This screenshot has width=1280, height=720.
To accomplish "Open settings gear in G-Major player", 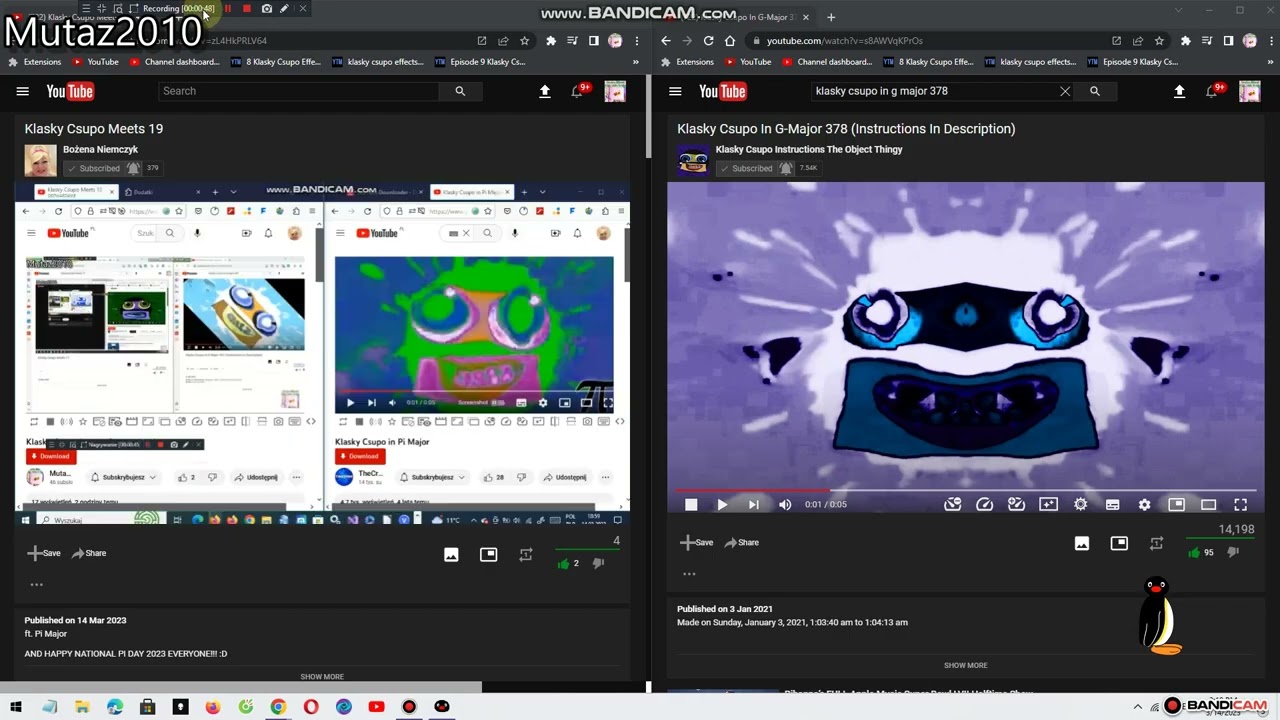I will (x=1144, y=505).
